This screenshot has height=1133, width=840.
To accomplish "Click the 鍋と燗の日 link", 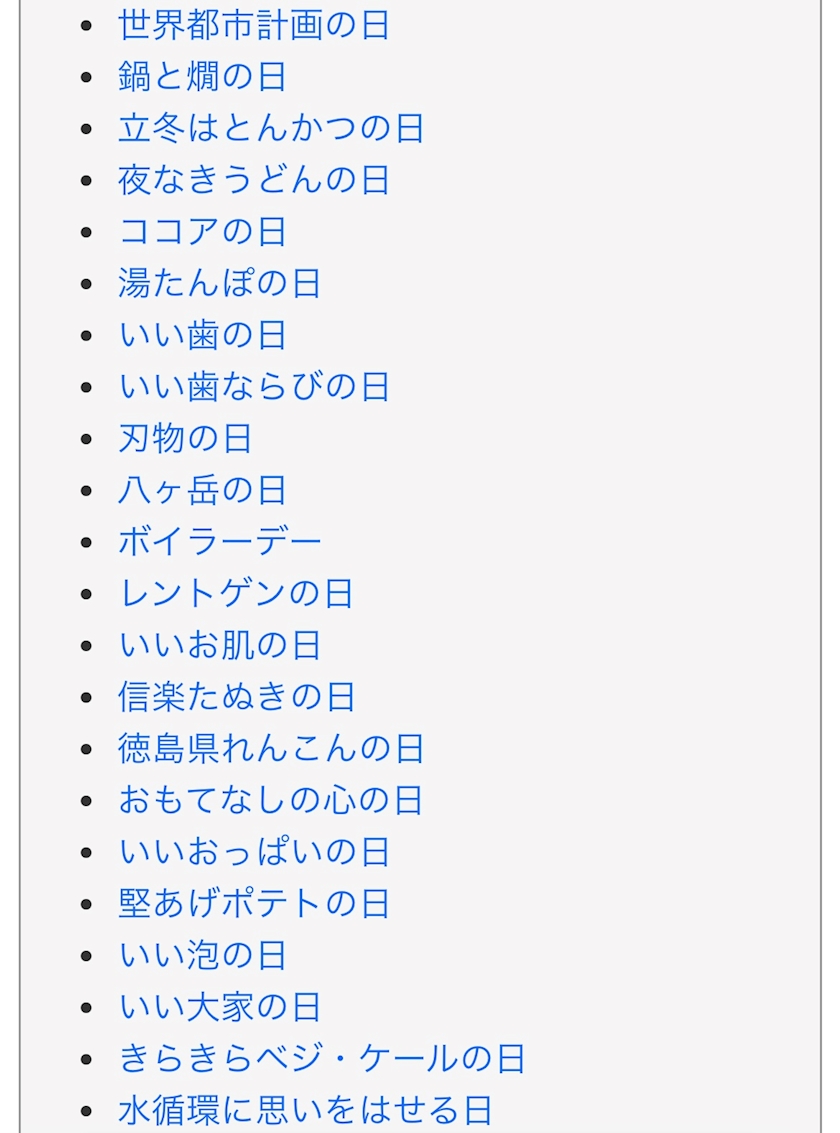I will coord(202,77).
